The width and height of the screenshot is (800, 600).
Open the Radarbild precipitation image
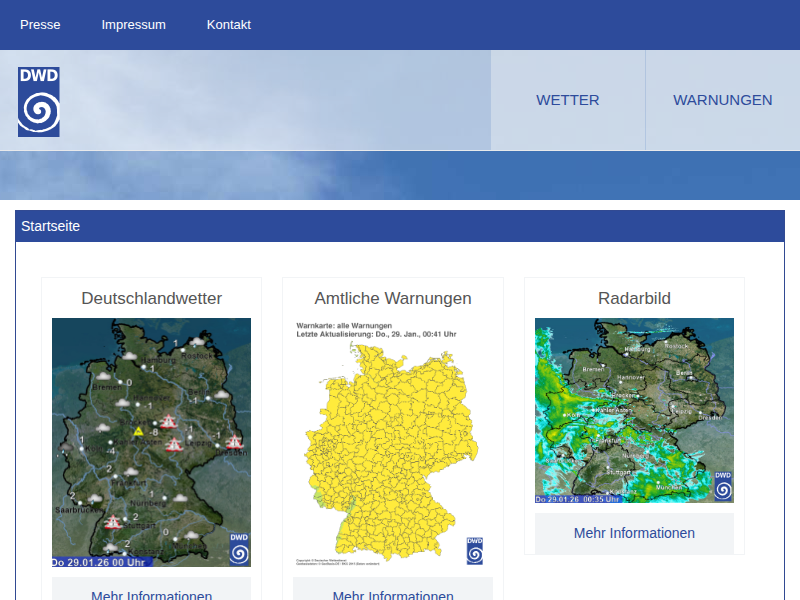click(634, 410)
